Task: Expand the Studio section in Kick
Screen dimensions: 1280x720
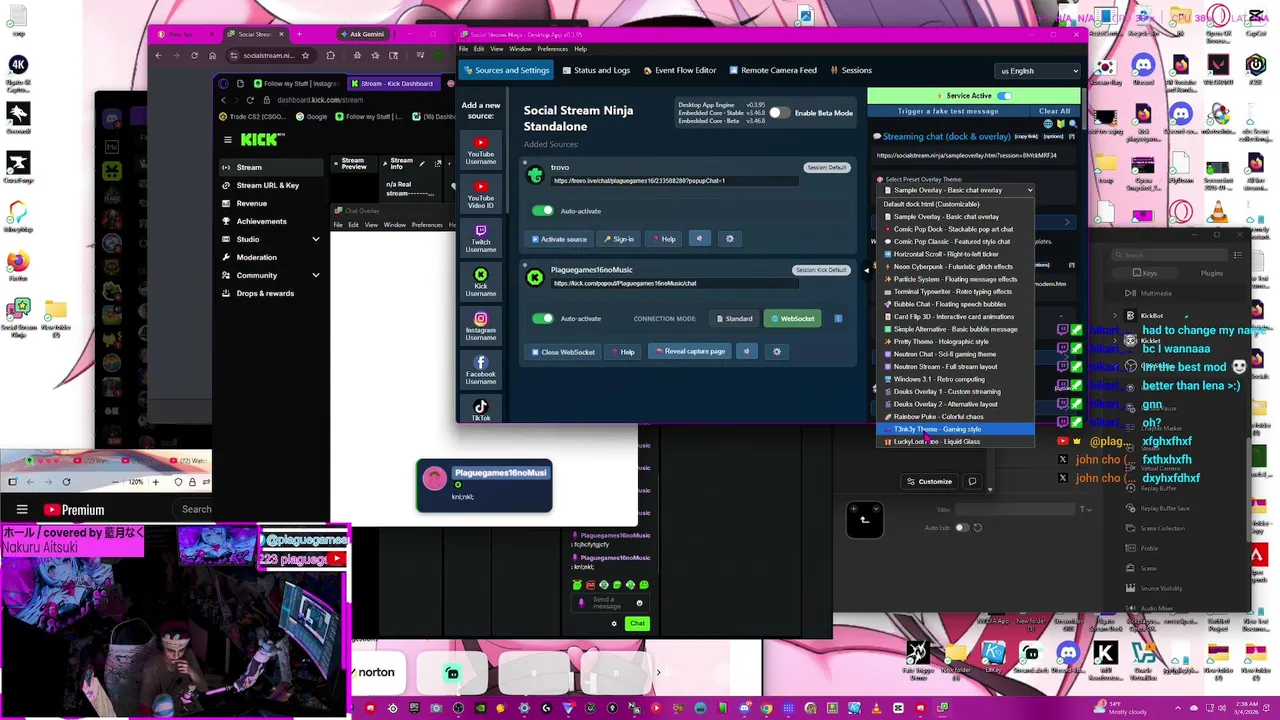Action: click(315, 239)
